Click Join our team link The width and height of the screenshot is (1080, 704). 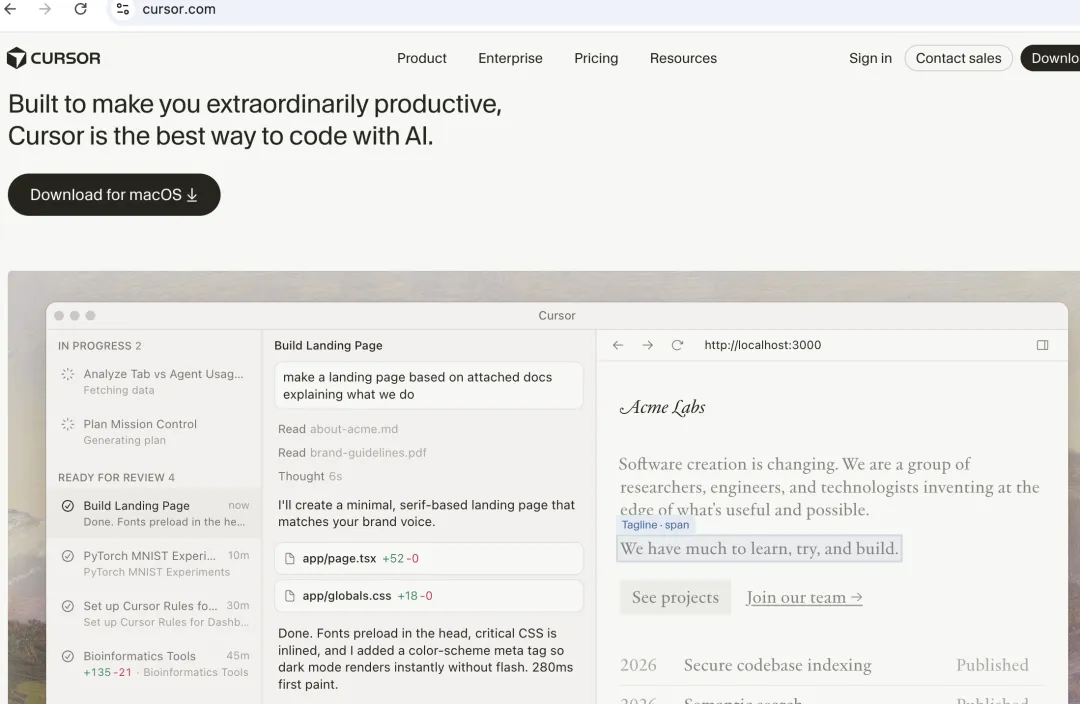tap(804, 597)
